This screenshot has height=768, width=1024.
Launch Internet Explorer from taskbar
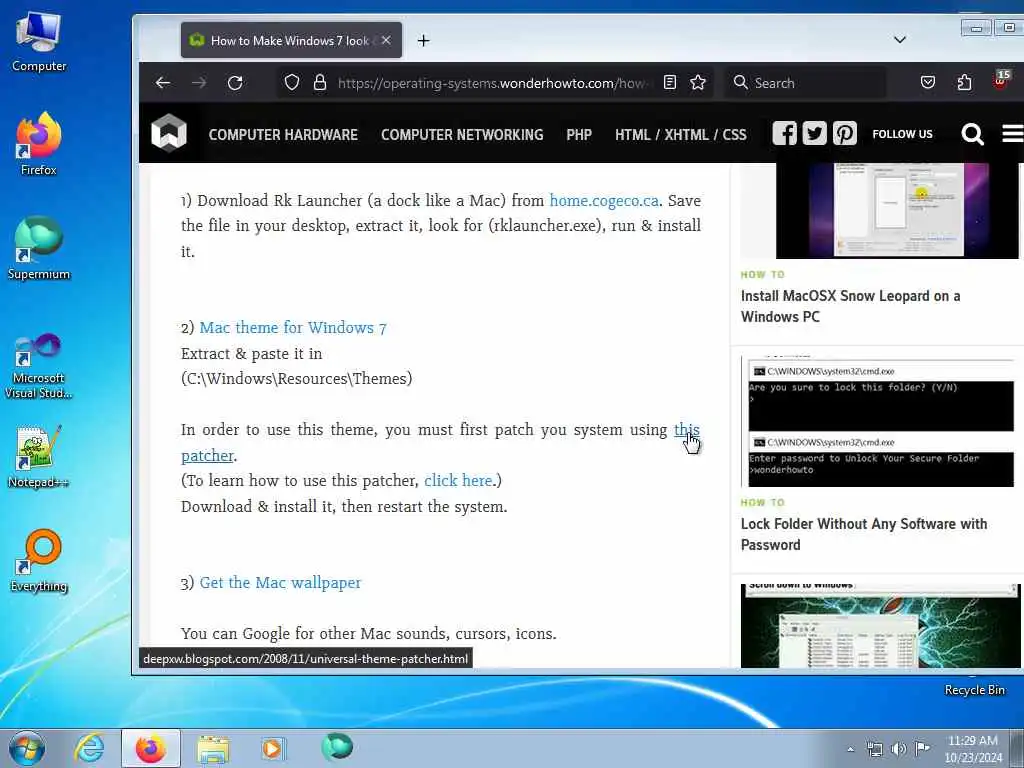(89, 748)
